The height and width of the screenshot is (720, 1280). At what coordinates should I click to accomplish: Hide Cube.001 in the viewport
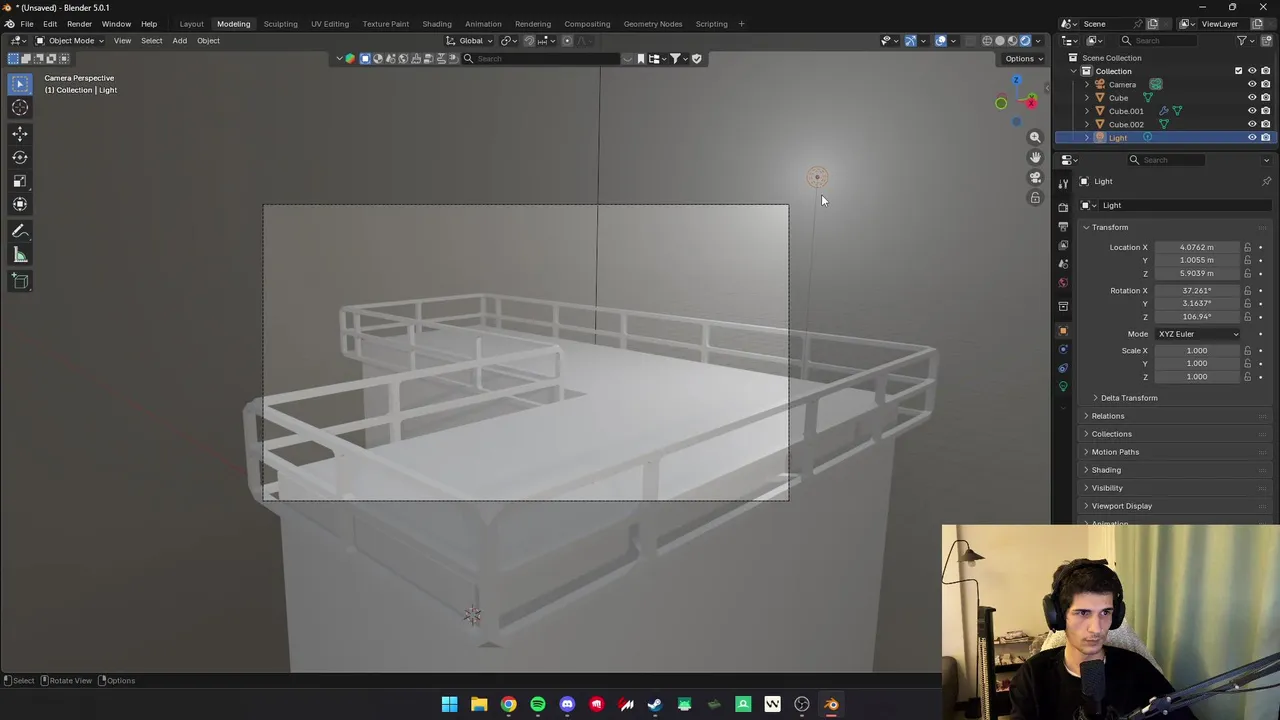click(1252, 111)
